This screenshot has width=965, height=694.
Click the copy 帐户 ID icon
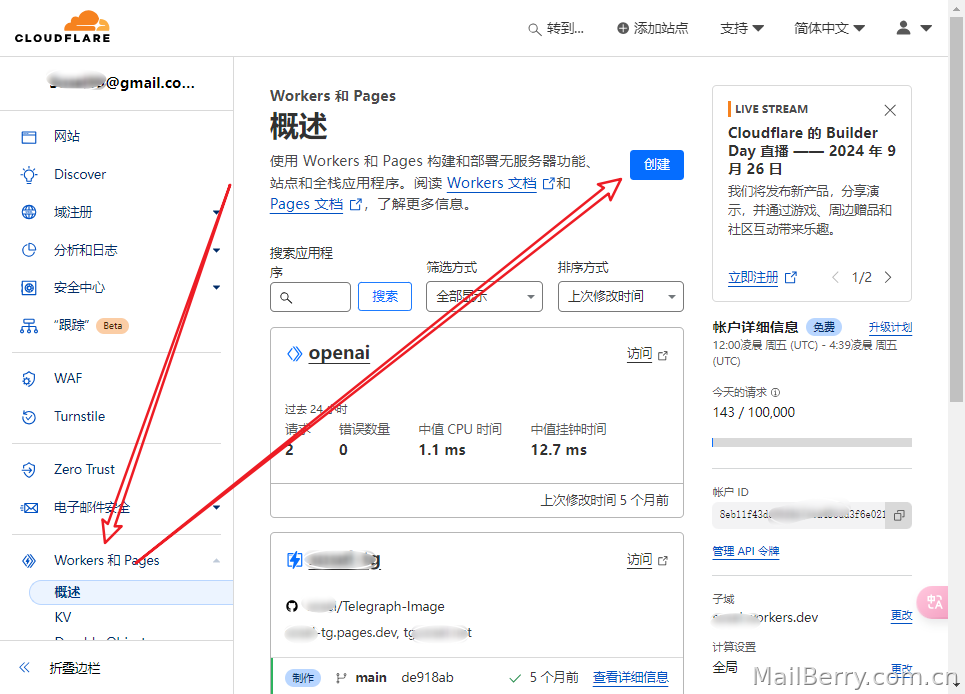899,515
